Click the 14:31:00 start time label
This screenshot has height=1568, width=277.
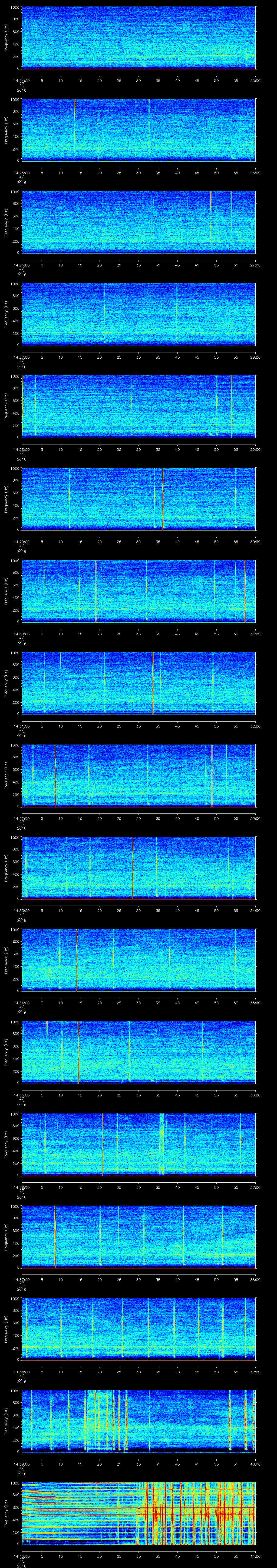pyautogui.click(x=21, y=726)
